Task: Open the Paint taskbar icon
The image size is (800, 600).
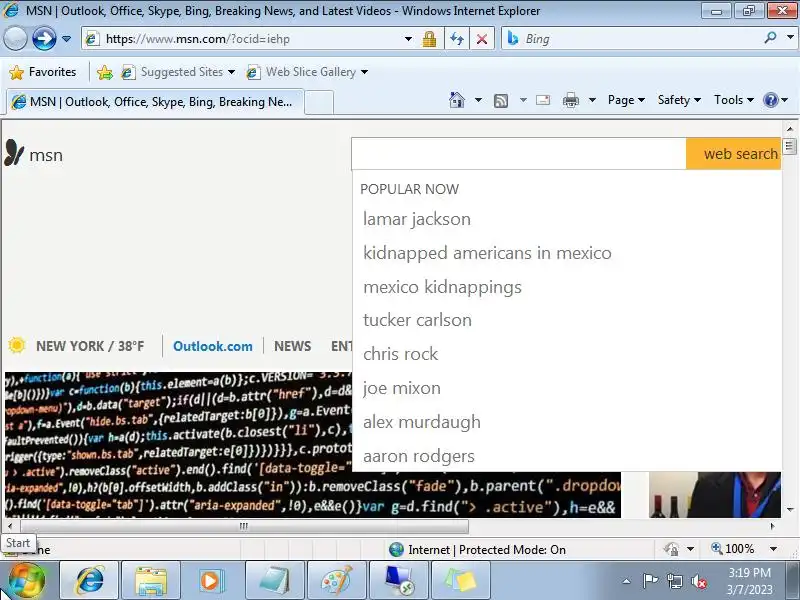Action: click(x=336, y=581)
